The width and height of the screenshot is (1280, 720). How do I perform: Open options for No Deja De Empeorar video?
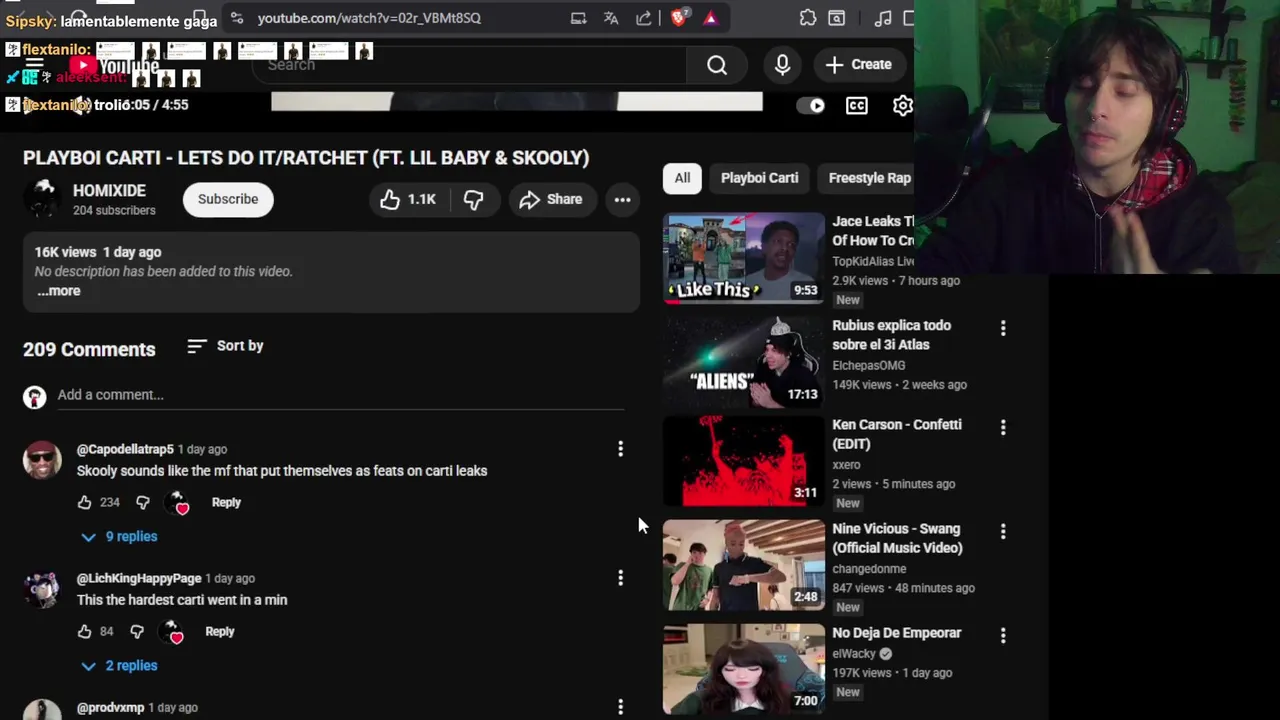pos(1003,635)
